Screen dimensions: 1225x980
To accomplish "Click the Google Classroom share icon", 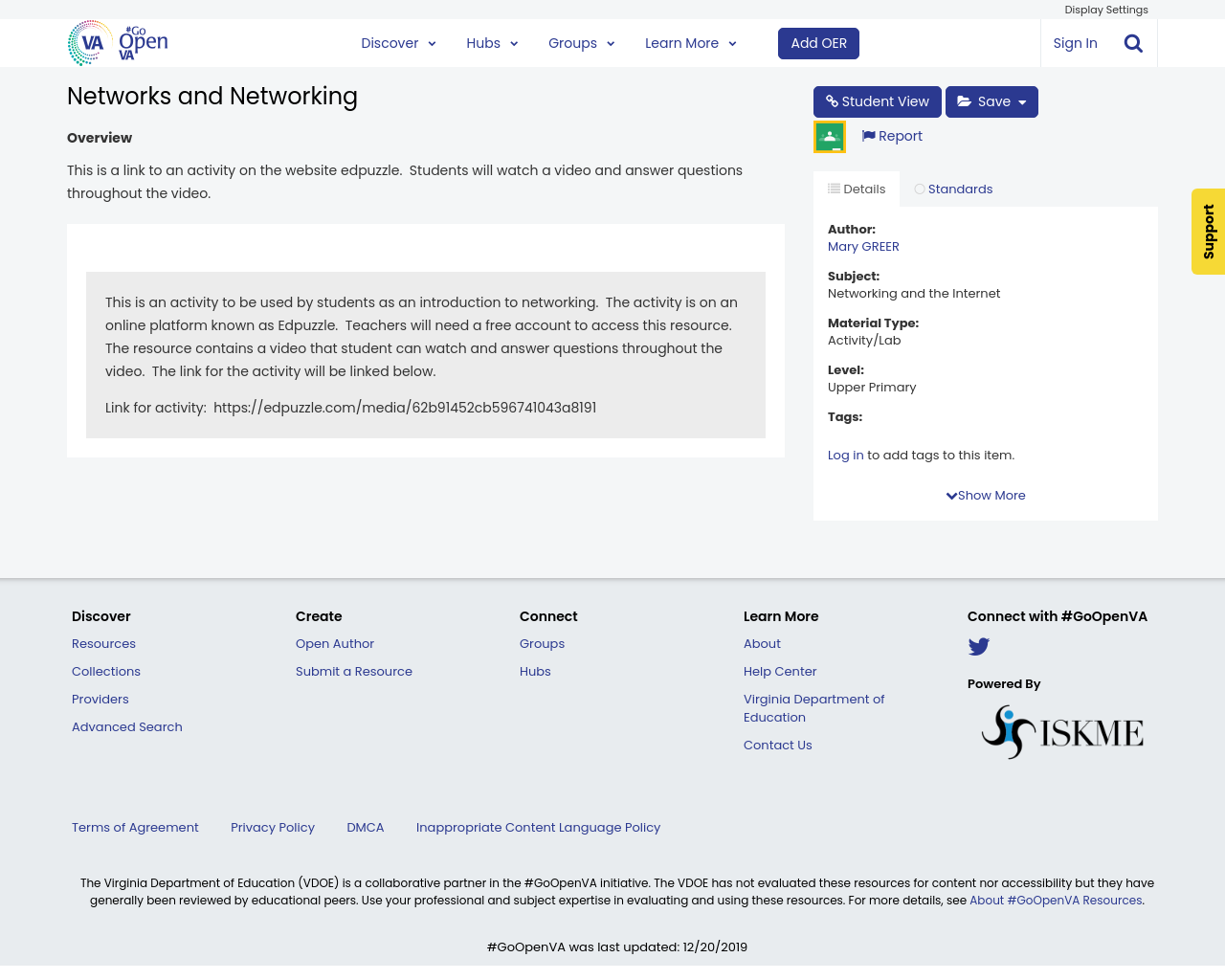I will coord(830,137).
